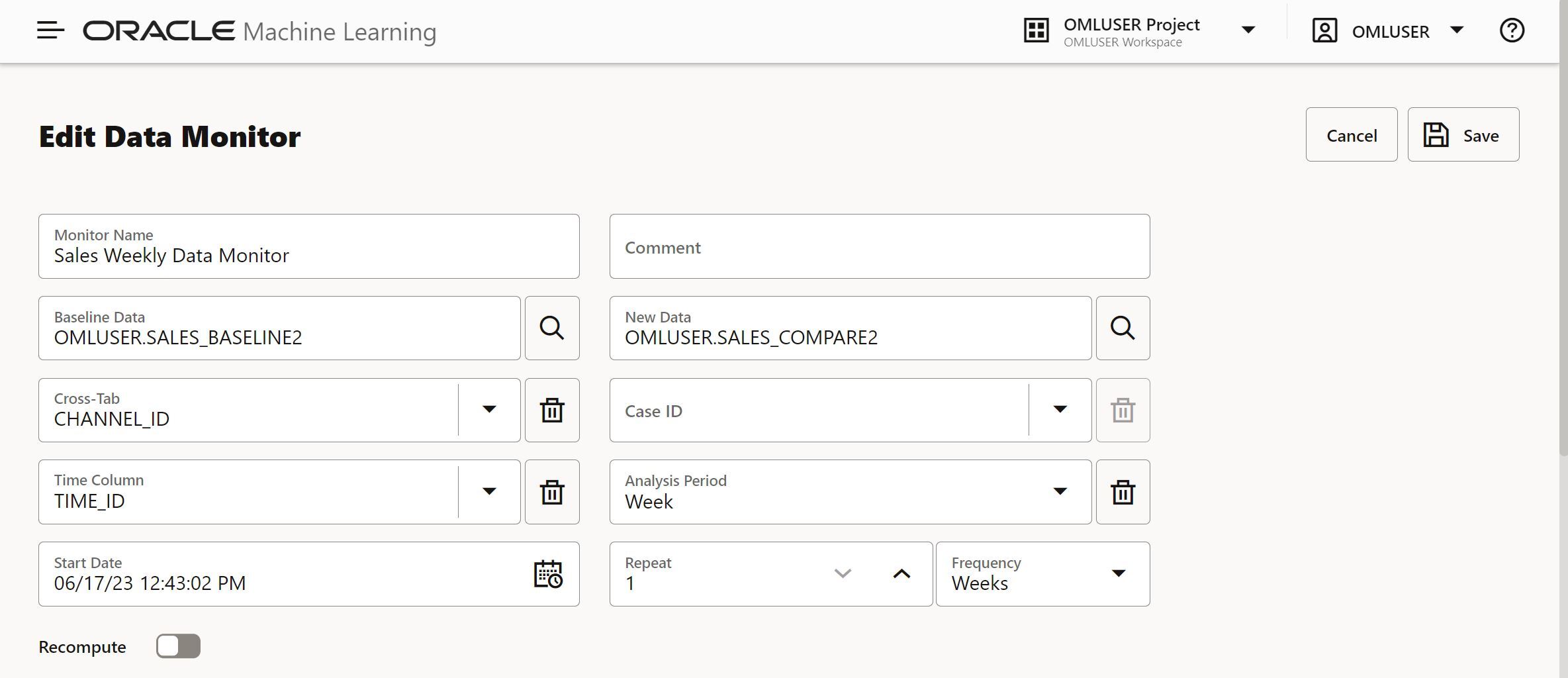The image size is (1568, 678).
Task: Remove the Analysis Period using trash icon
Action: [1123, 492]
